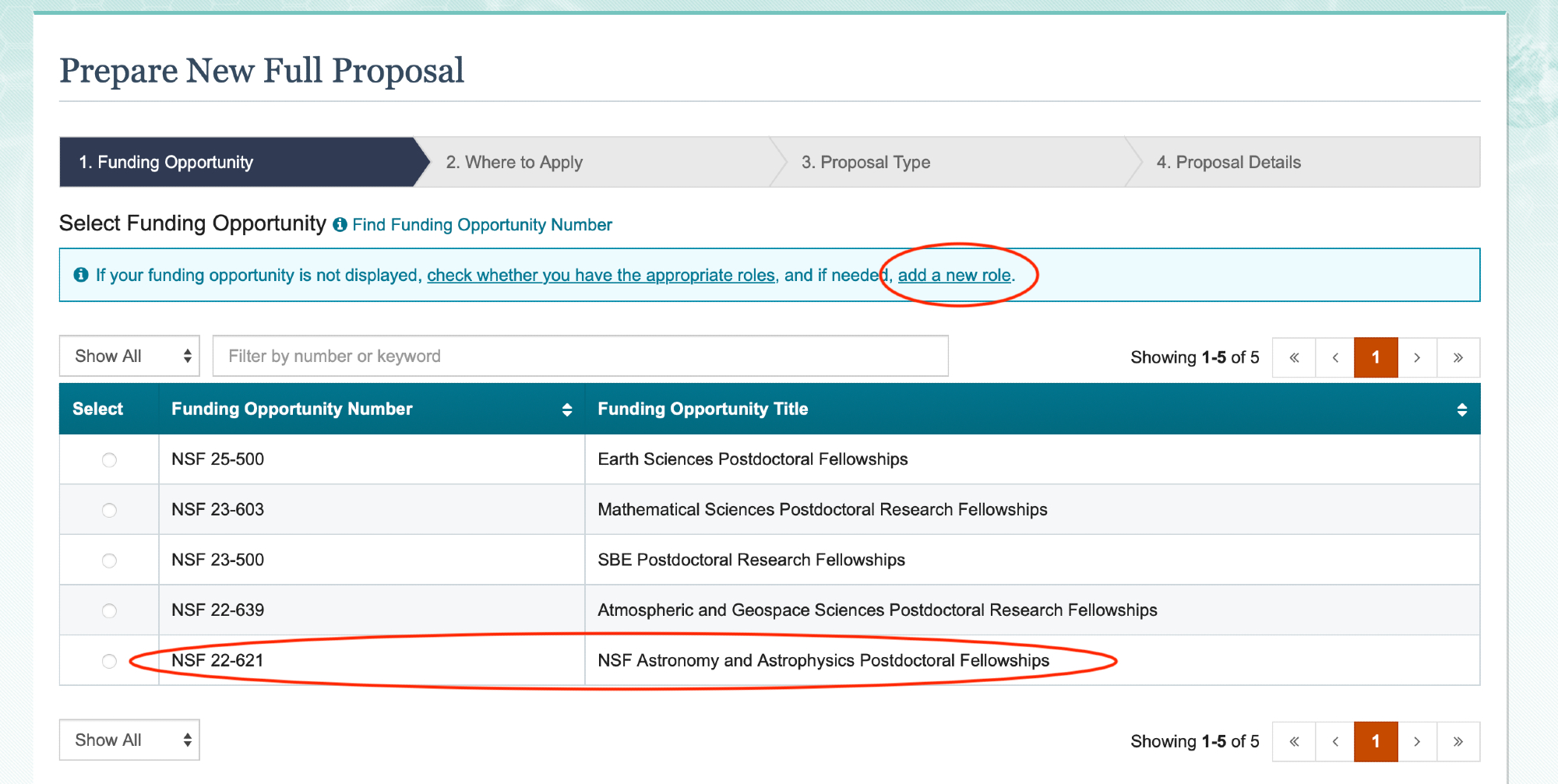Open check appropriate roles link
Viewport: 1558px width, 784px height.
click(601, 276)
